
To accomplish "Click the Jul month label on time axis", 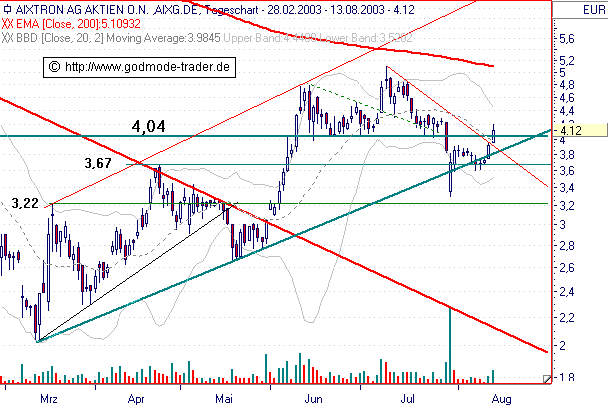I will 408,399.
